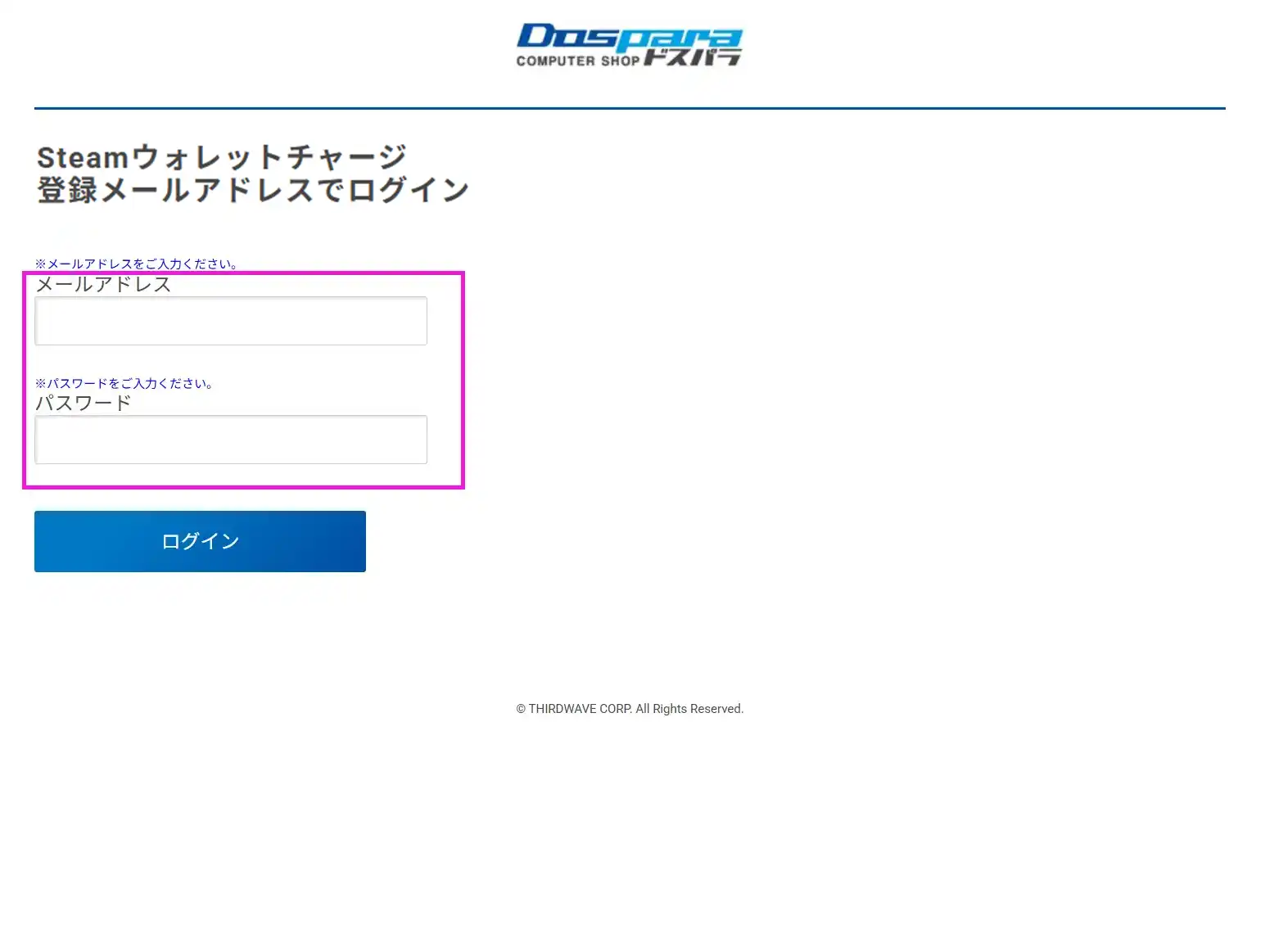Click the Dospara computer shop logo

click(629, 45)
